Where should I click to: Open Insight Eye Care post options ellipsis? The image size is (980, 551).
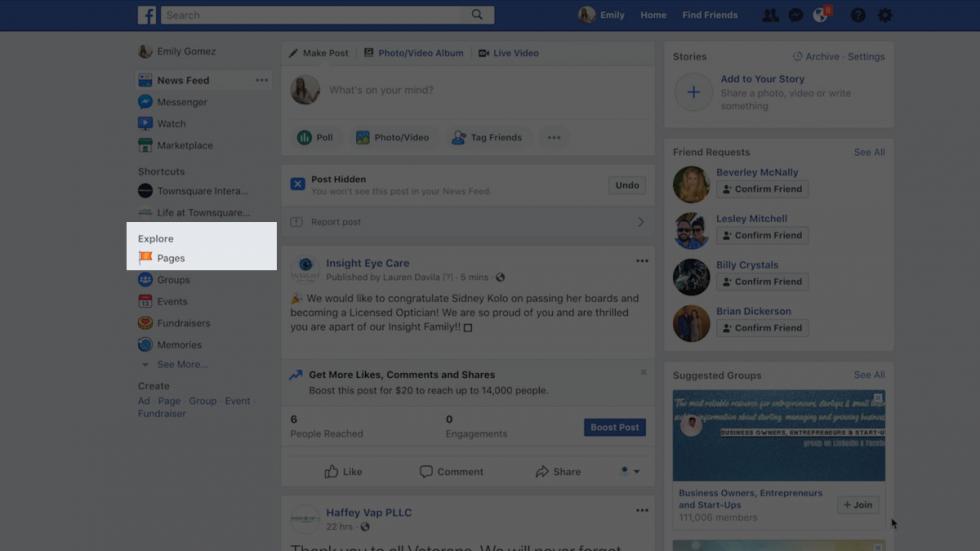pyautogui.click(x=642, y=261)
